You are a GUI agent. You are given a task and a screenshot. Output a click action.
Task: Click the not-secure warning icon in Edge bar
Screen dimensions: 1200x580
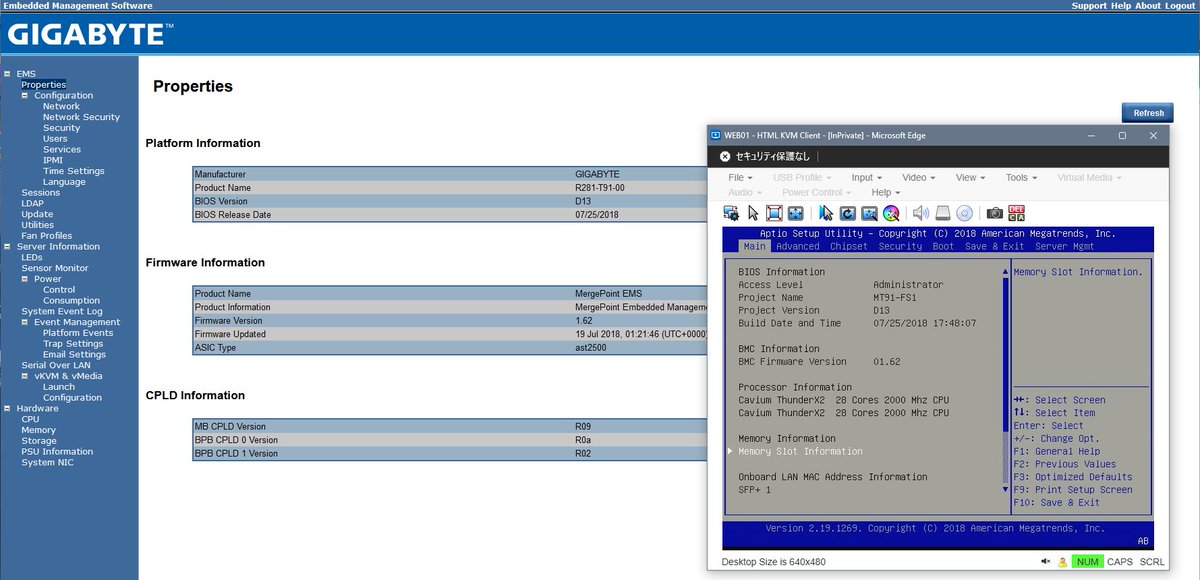tap(725, 157)
